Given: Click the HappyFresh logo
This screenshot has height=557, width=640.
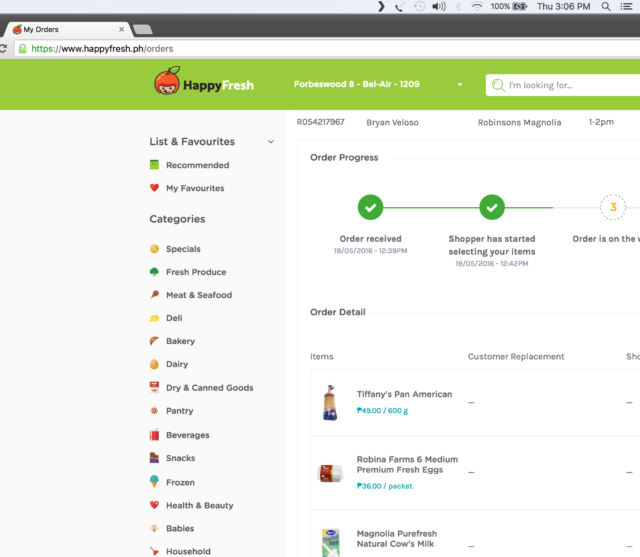Looking at the screenshot, I should (x=204, y=81).
